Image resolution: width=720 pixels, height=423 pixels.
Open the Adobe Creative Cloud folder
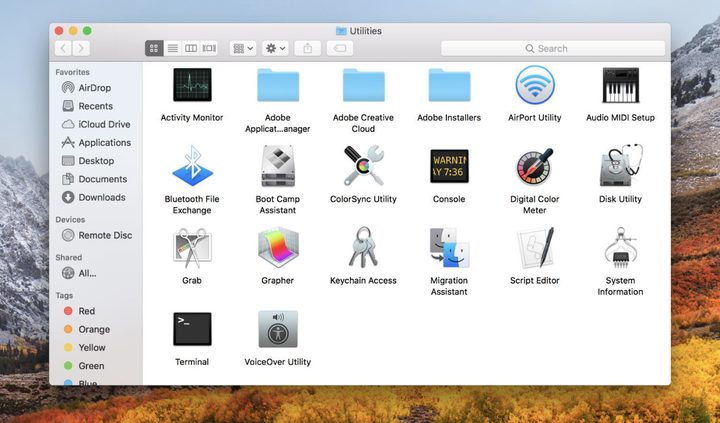click(363, 85)
